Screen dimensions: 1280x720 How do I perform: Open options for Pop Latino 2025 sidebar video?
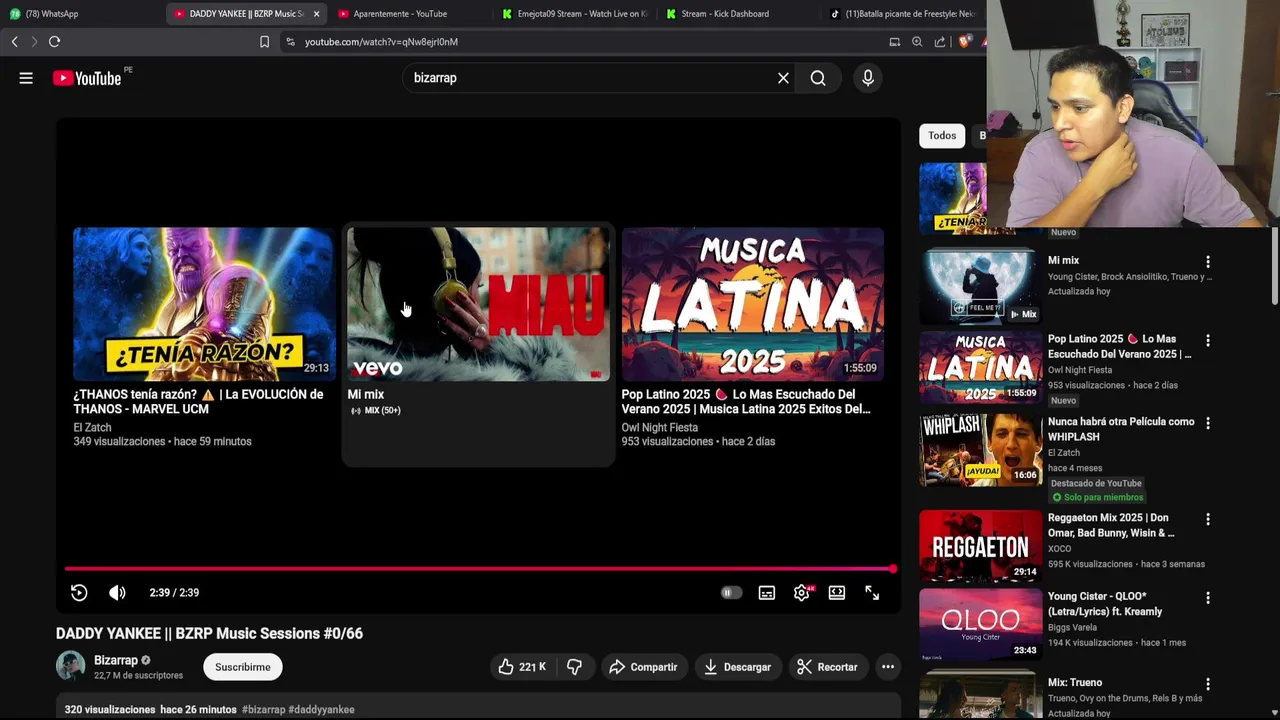click(x=1208, y=341)
